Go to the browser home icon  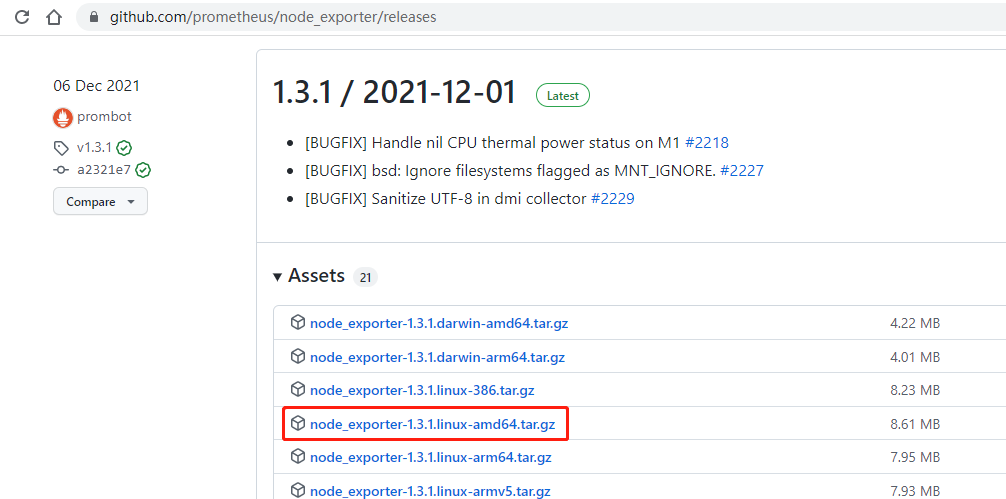coord(55,17)
